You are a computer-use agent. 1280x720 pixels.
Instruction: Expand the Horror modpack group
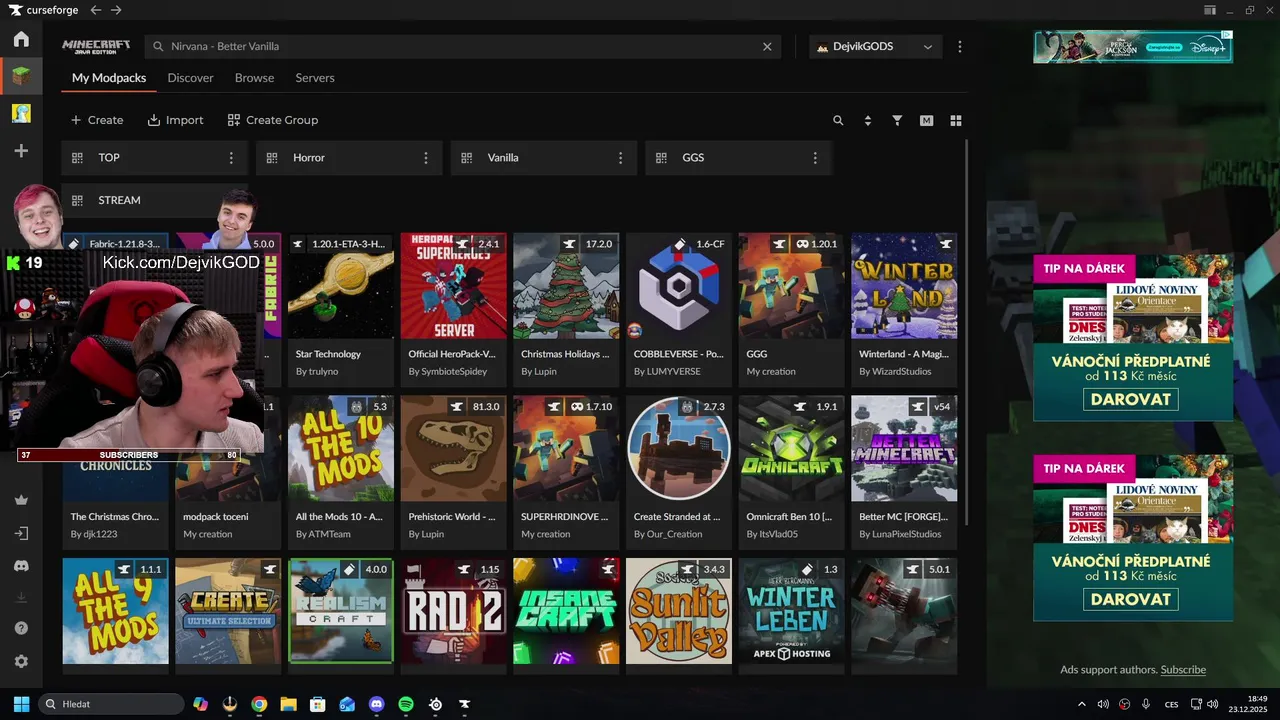point(349,158)
